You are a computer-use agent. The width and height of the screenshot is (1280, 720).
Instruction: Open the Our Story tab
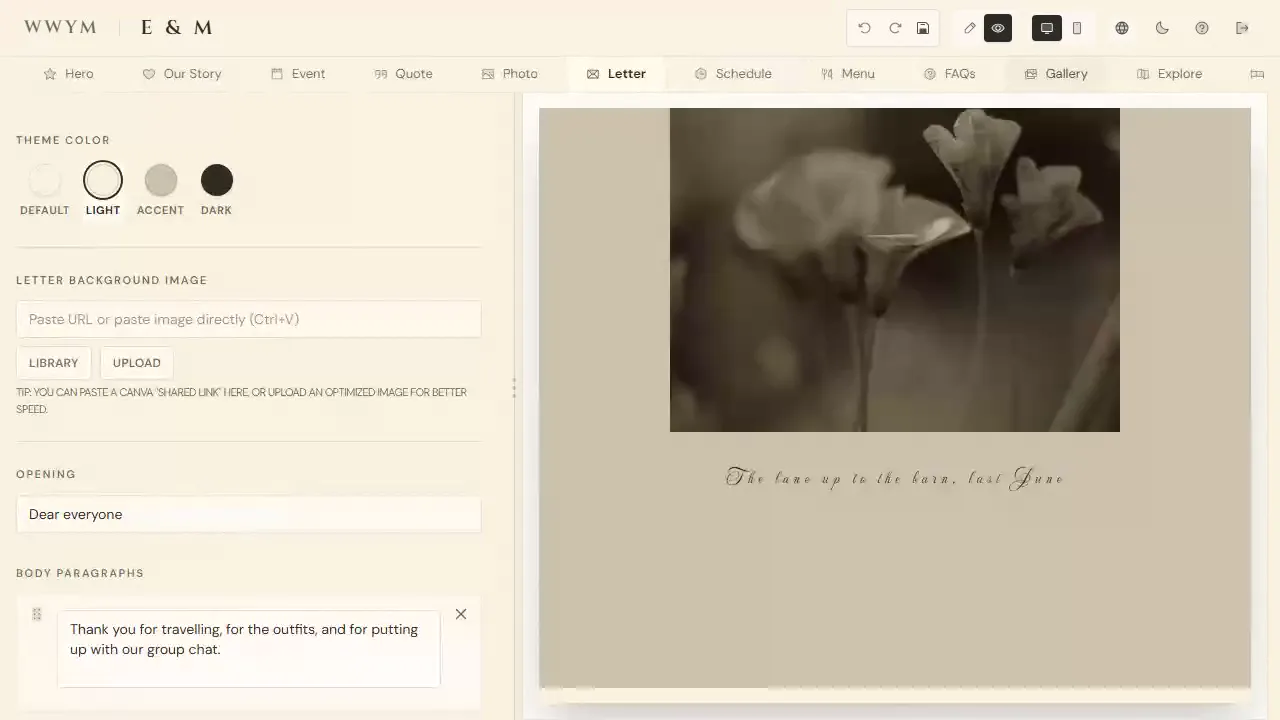(182, 74)
